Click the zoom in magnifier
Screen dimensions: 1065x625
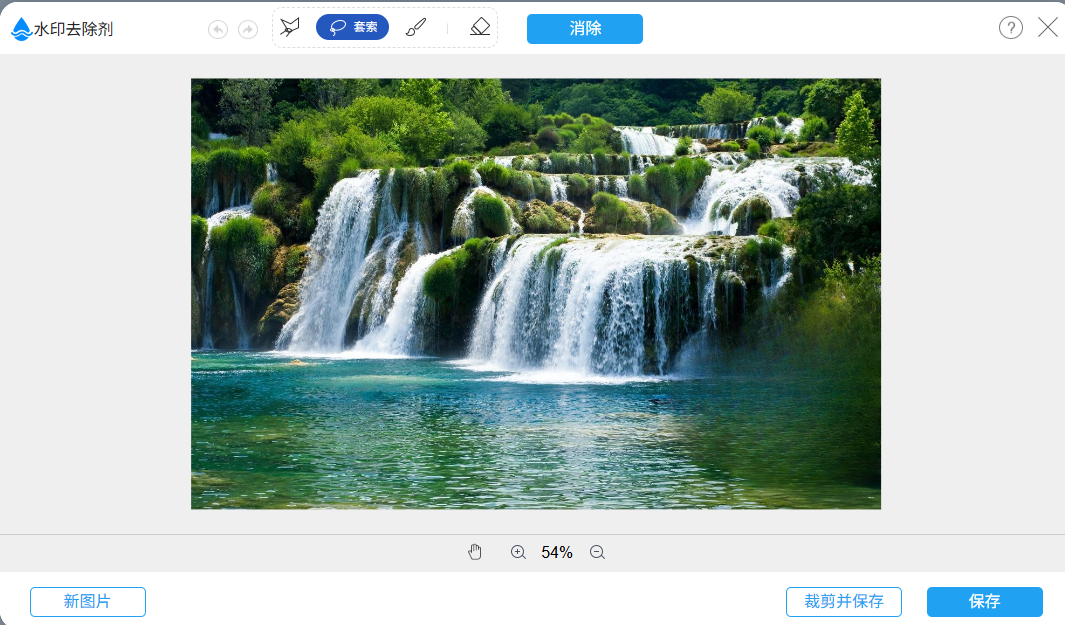(518, 552)
